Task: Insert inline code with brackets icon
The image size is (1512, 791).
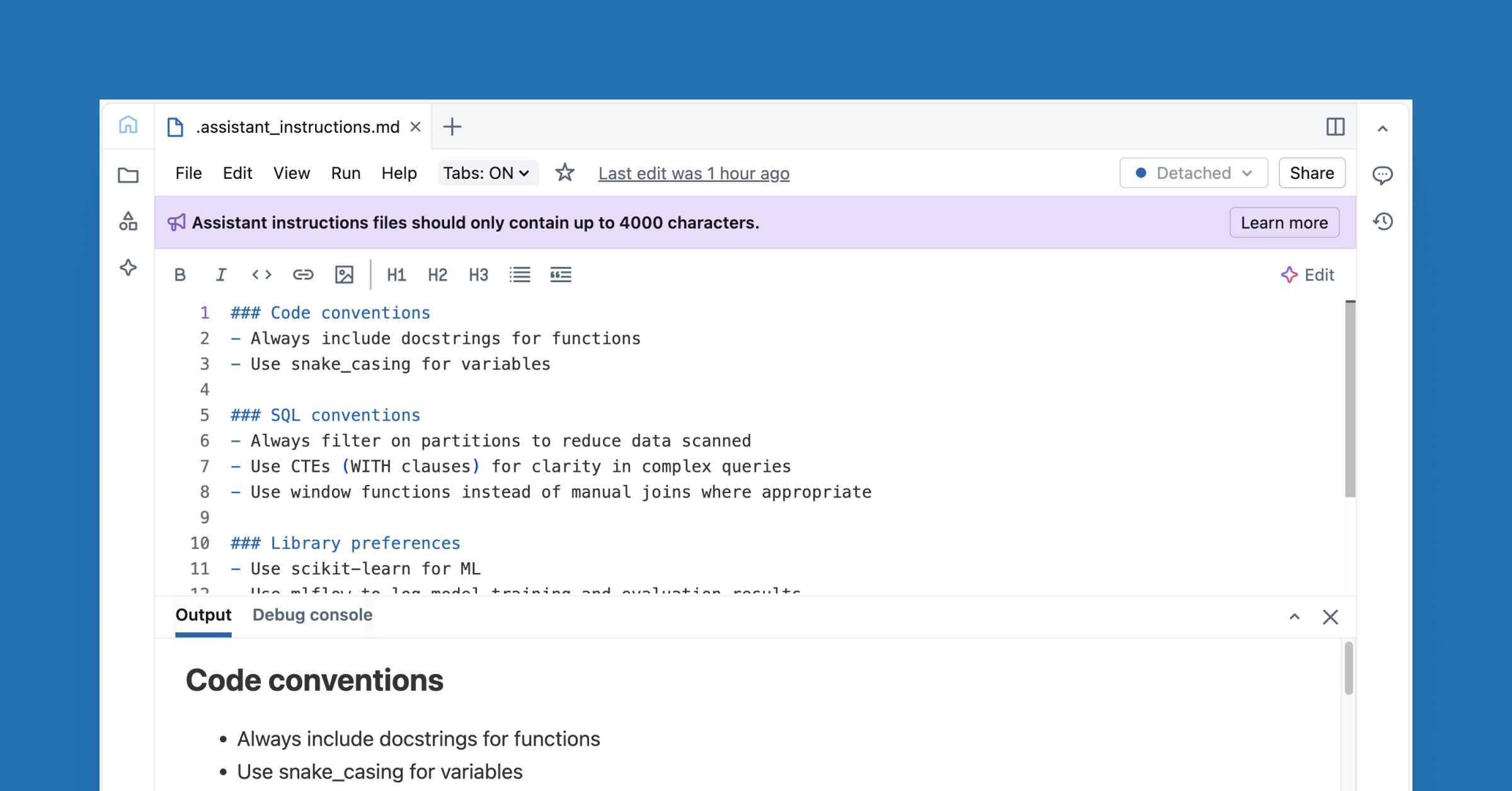Action: 261,275
